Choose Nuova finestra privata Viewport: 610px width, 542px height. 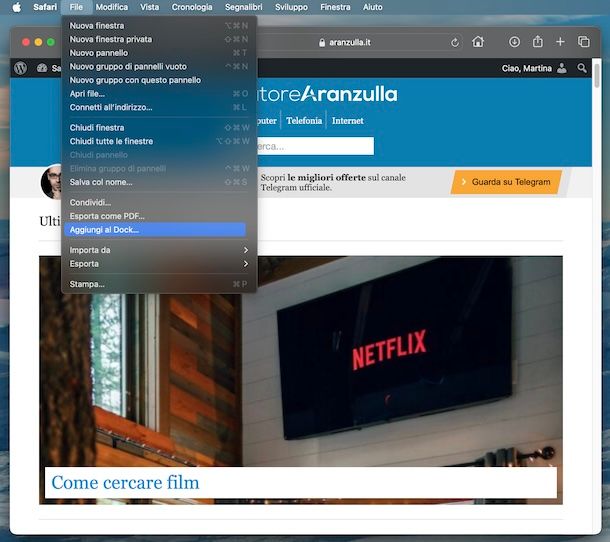[x=159, y=39]
